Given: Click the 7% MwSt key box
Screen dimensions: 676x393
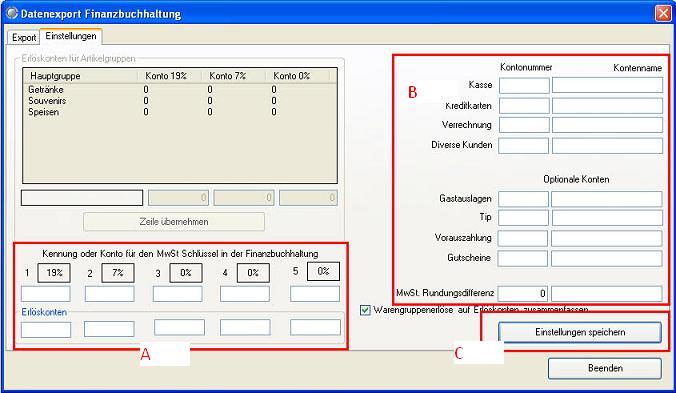Looking at the screenshot, I should click(118, 273).
